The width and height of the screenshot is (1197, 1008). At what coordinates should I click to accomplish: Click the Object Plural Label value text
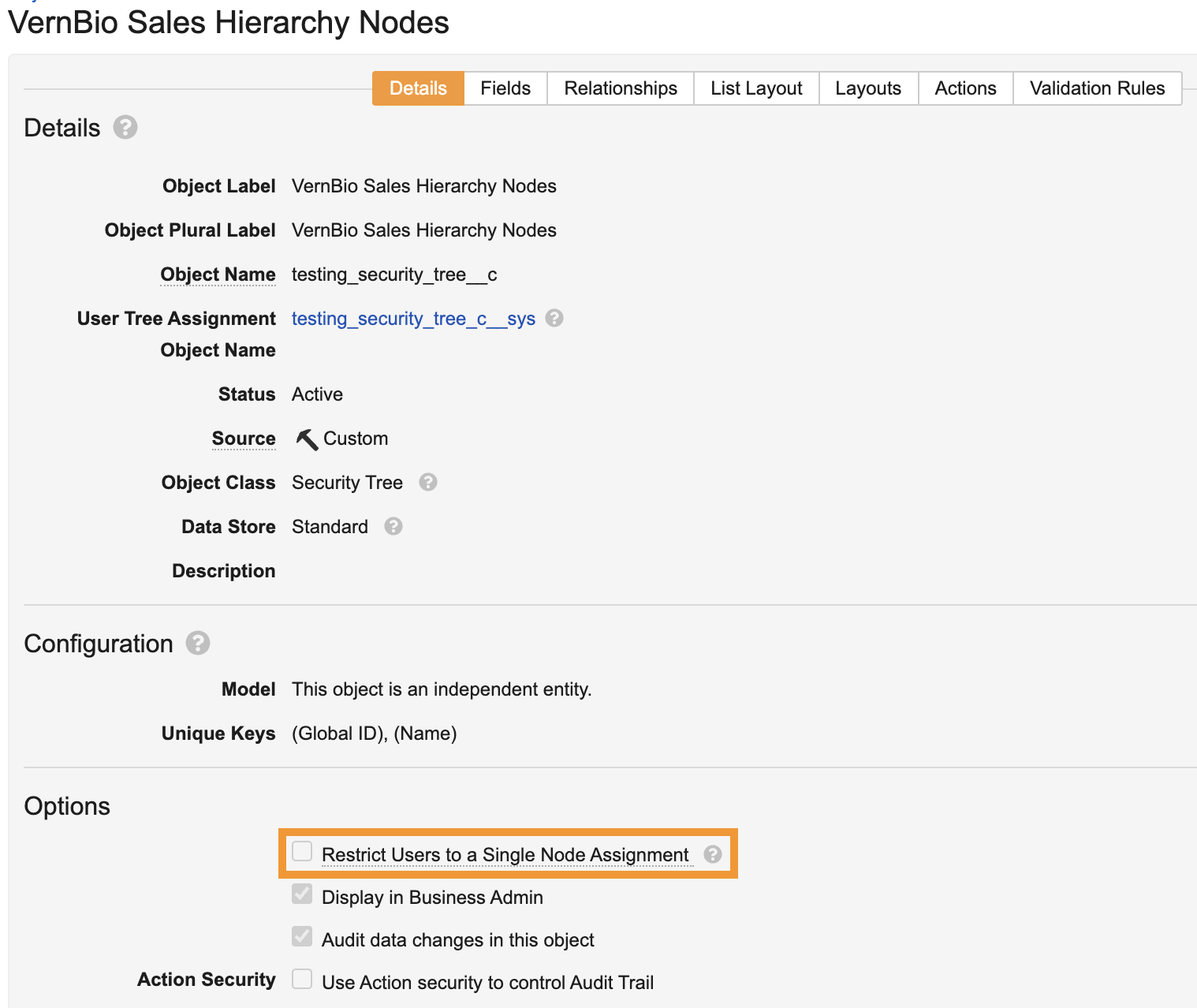click(x=424, y=230)
